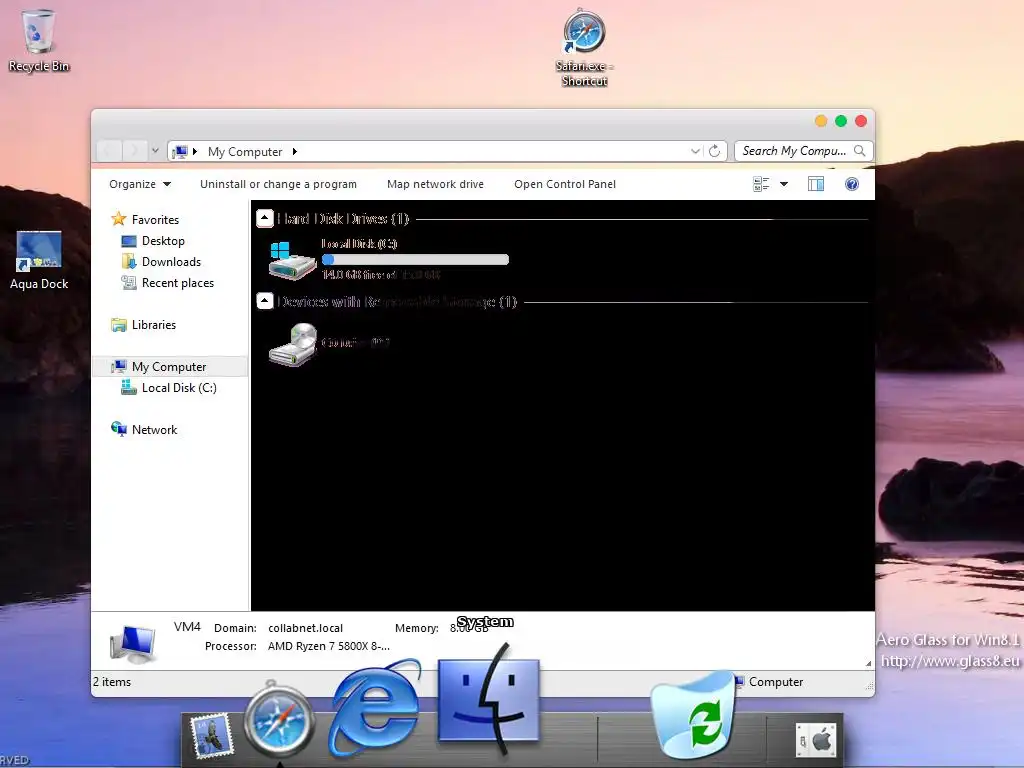This screenshot has width=1024, height=768.
Task: Click the VM4 computer icon in details pane
Action: (x=133, y=643)
